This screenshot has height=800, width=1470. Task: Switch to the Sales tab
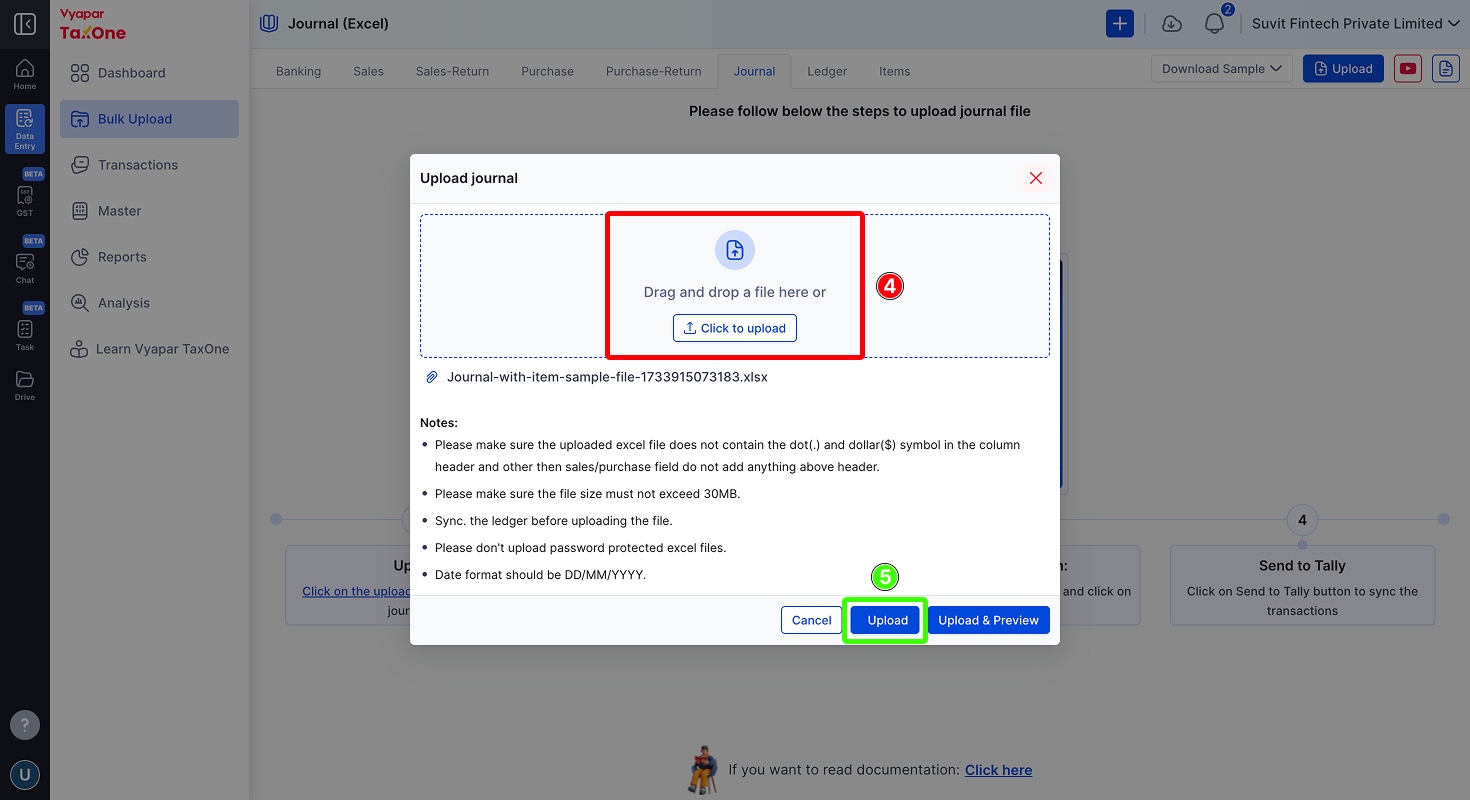coord(369,71)
